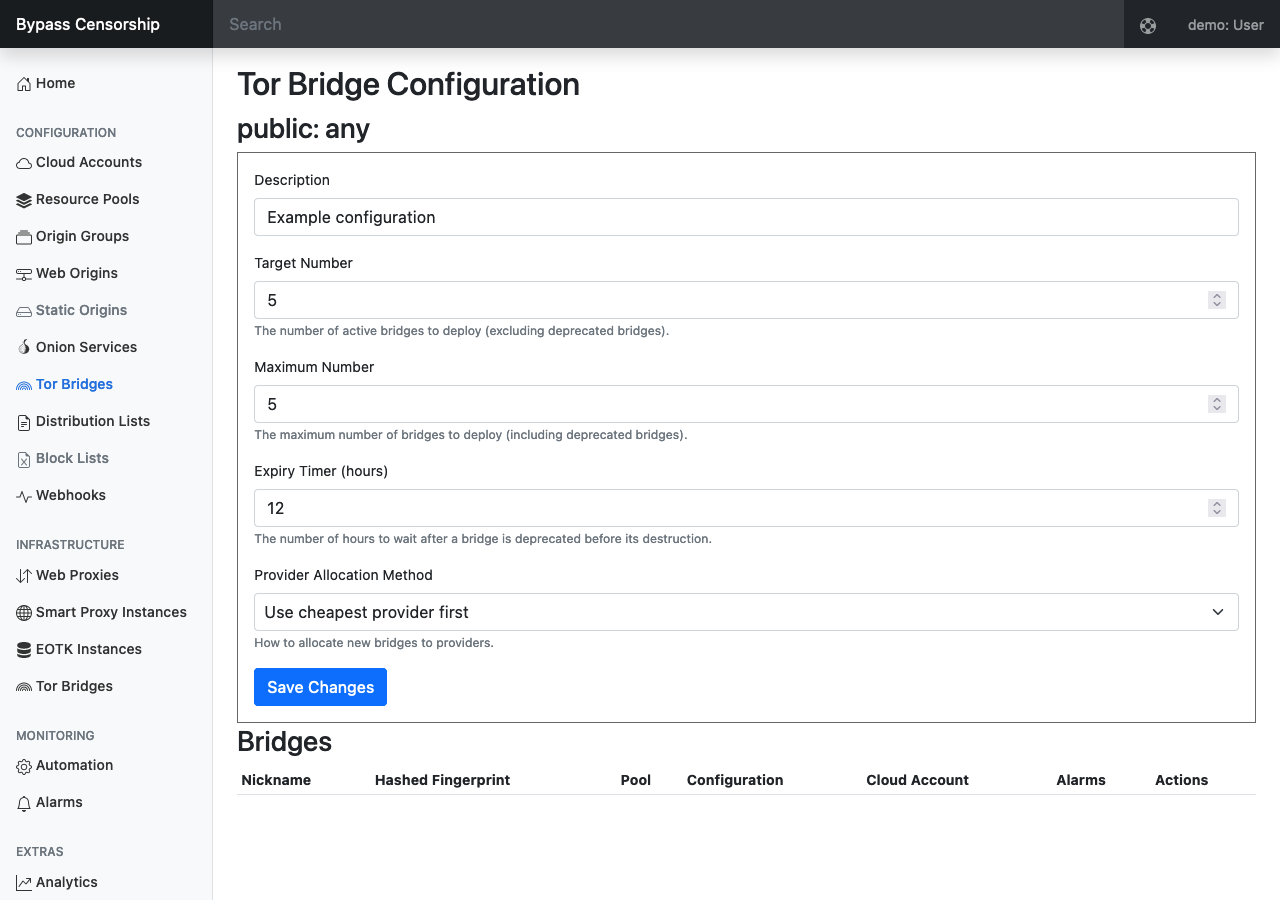The width and height of the screenshot is (1280, 900).
Task: Click the Webhooks pulse icon
Action: (24, 496)
